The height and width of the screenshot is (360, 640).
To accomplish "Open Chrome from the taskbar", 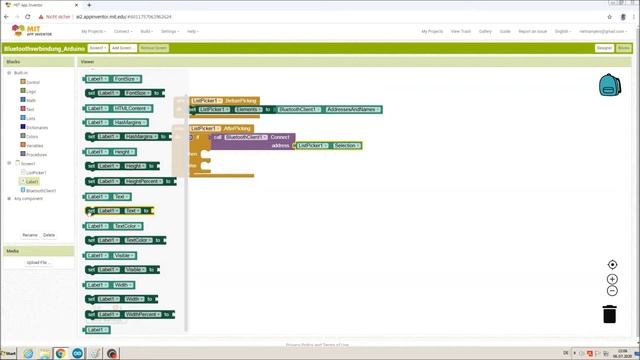I will (60, 353).
